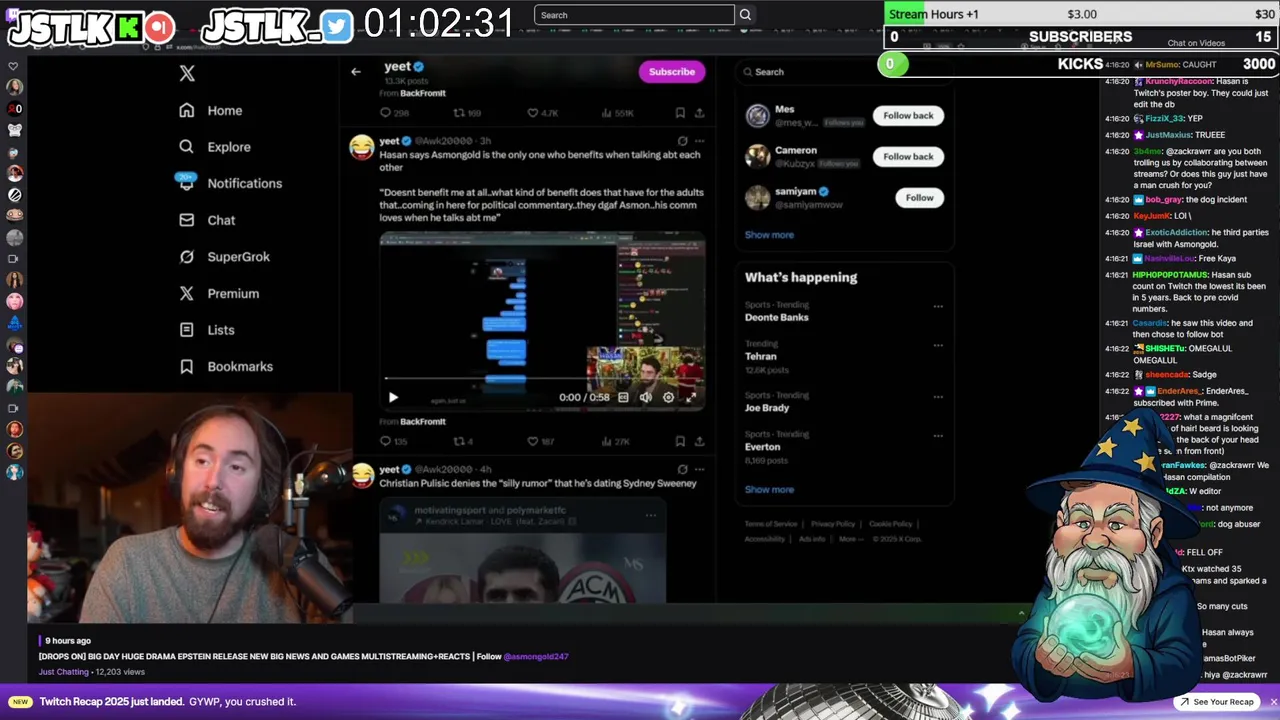The image size is (1280, 720).
Task: Repost the Hasan says Asmongold post
Action: point(463,442)
